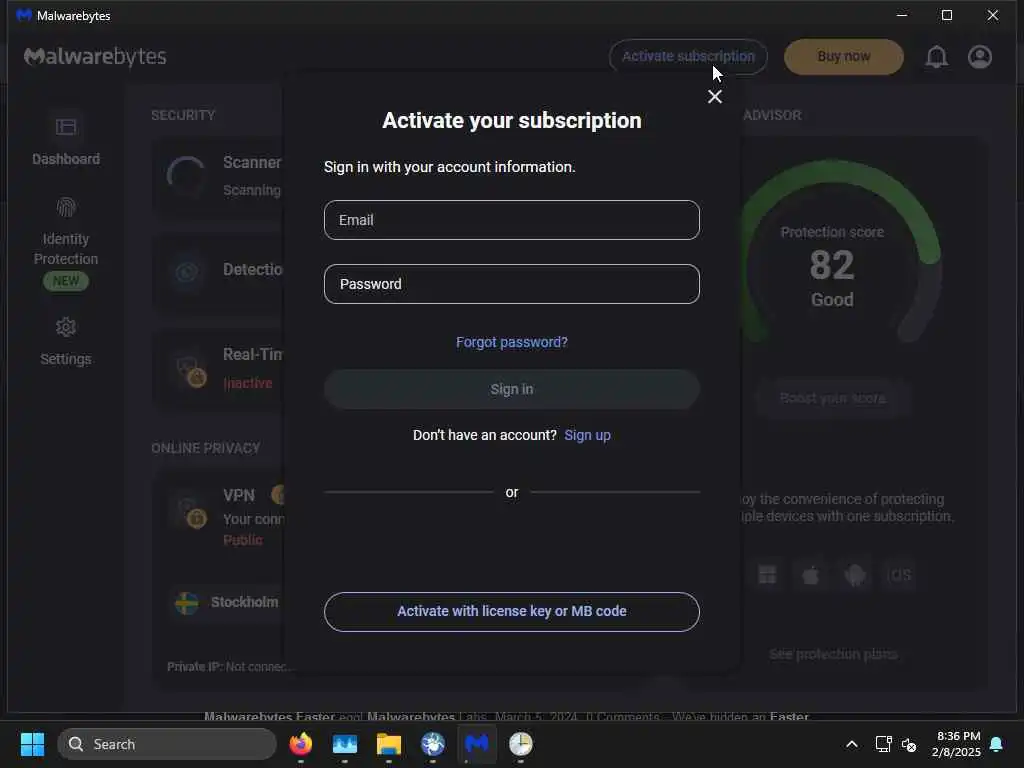
Task: Open the globe app taskbar icon
Action: 433,744
